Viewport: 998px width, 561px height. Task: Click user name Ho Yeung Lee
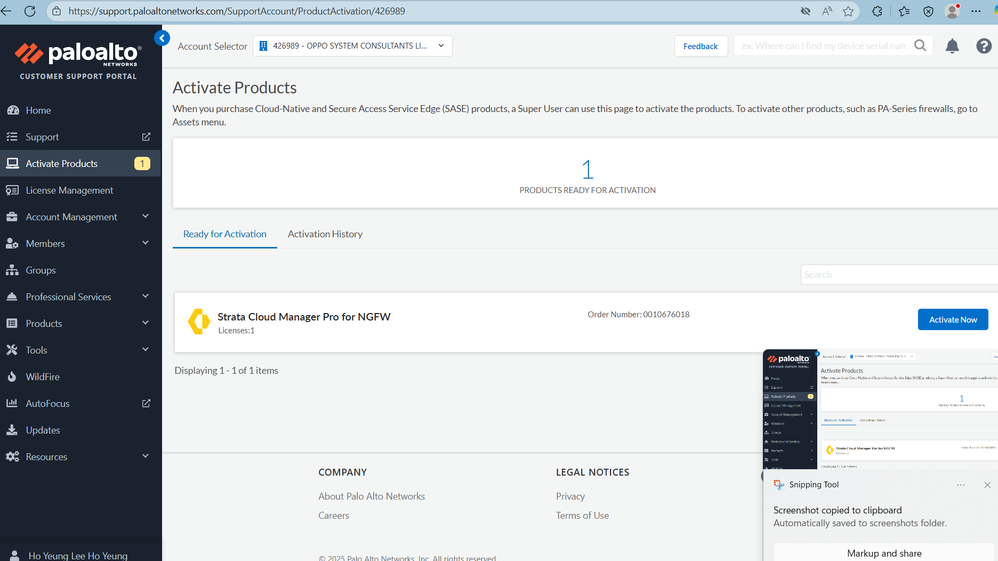(78, 555)
